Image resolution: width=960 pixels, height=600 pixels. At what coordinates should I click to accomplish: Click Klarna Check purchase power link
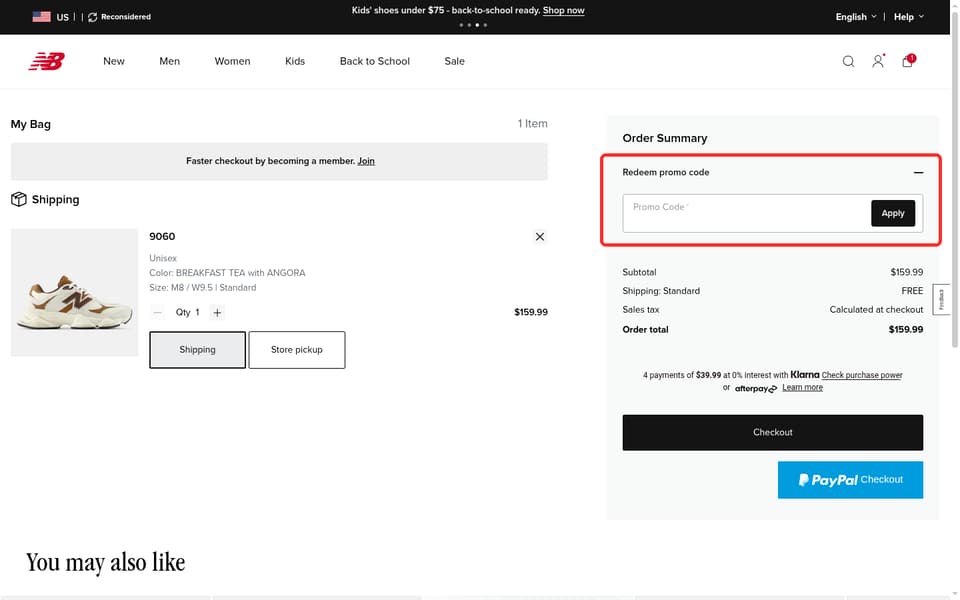coord(861,375)
